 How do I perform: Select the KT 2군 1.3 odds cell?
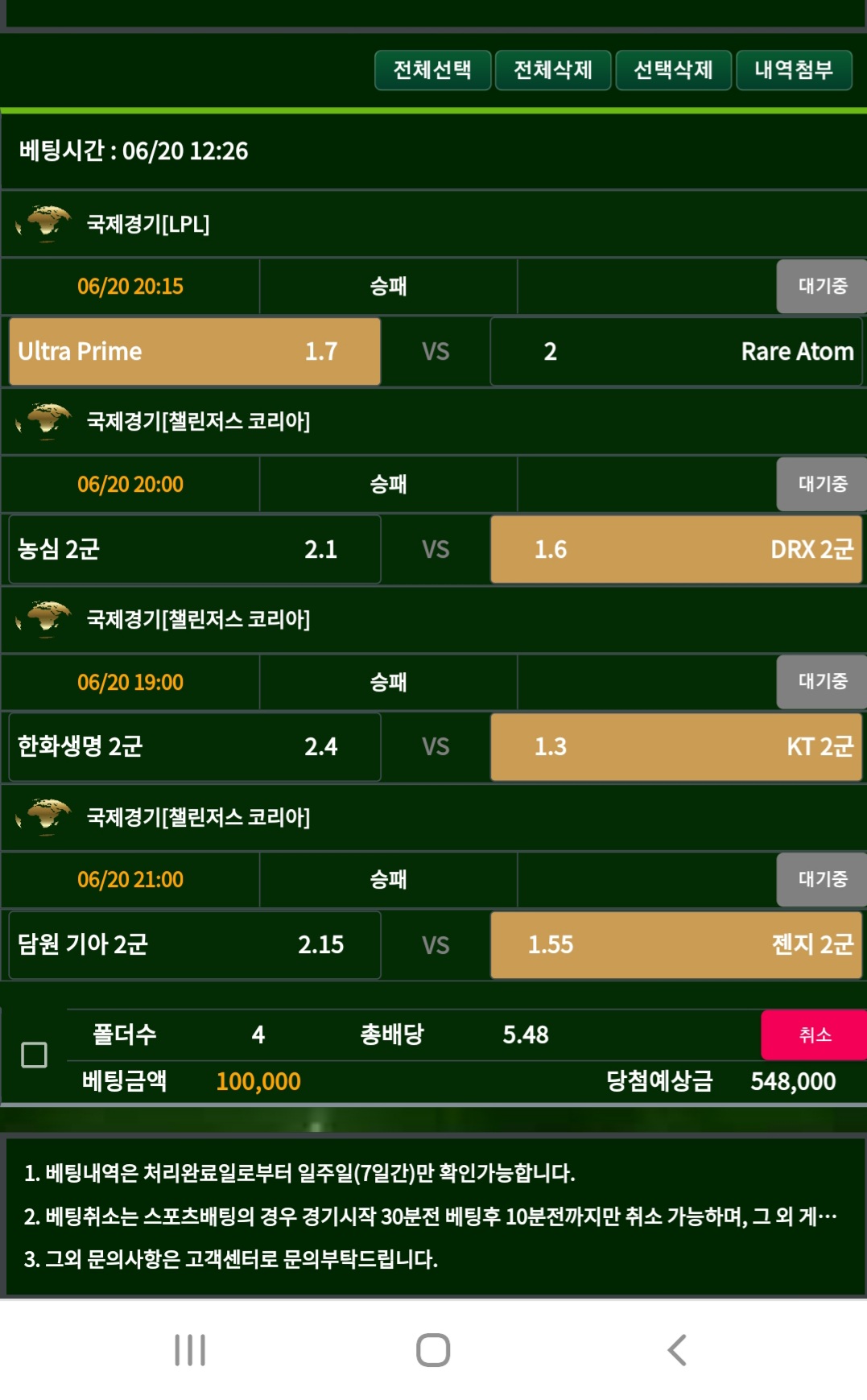click(676, 746)
